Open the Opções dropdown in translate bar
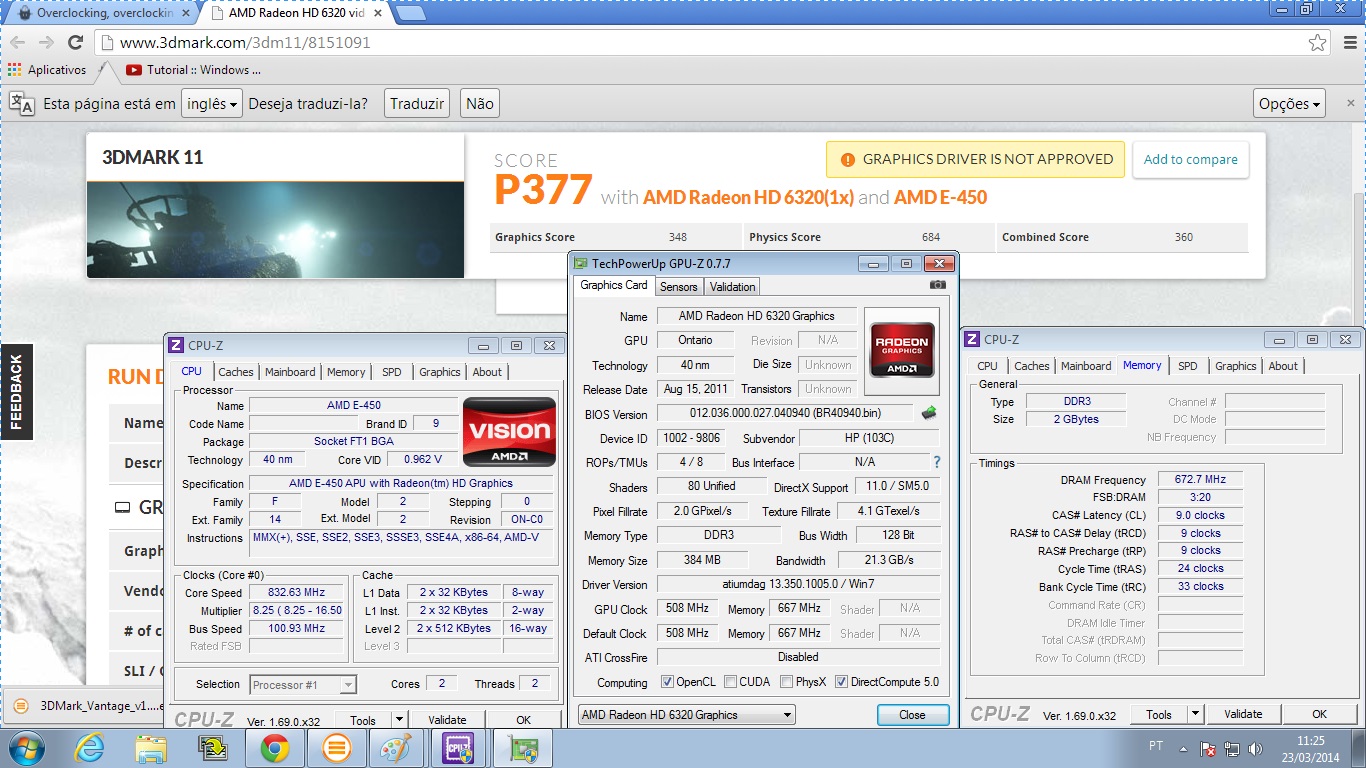 click(x=1289, y=103)
